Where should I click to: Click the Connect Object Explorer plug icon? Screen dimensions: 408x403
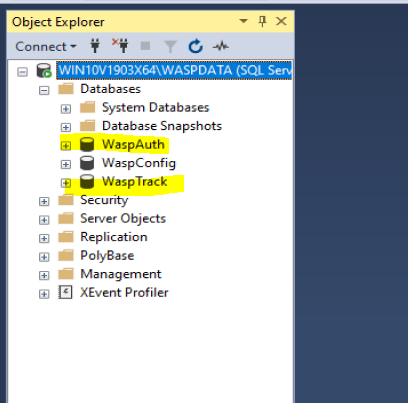(x=95, y=46)
